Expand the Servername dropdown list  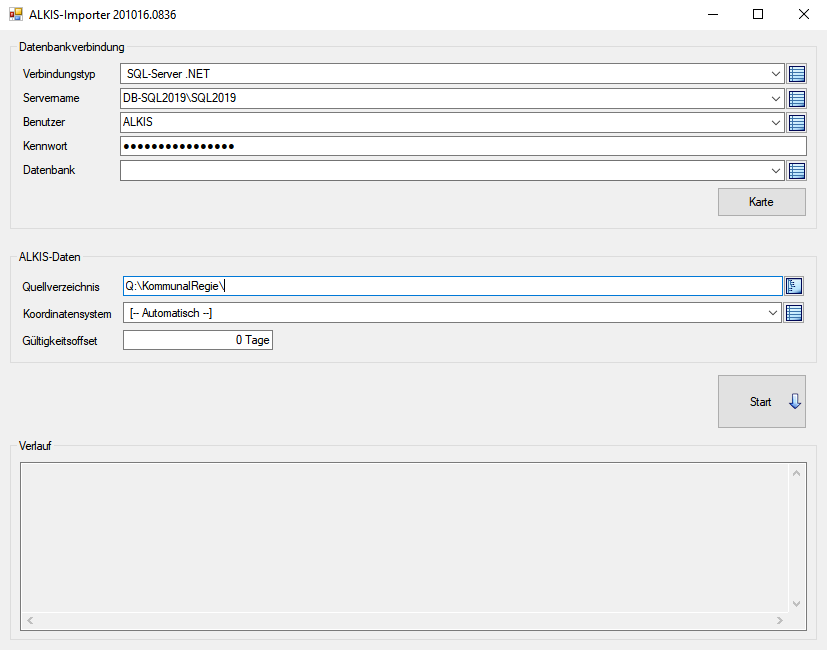point(777,98)
